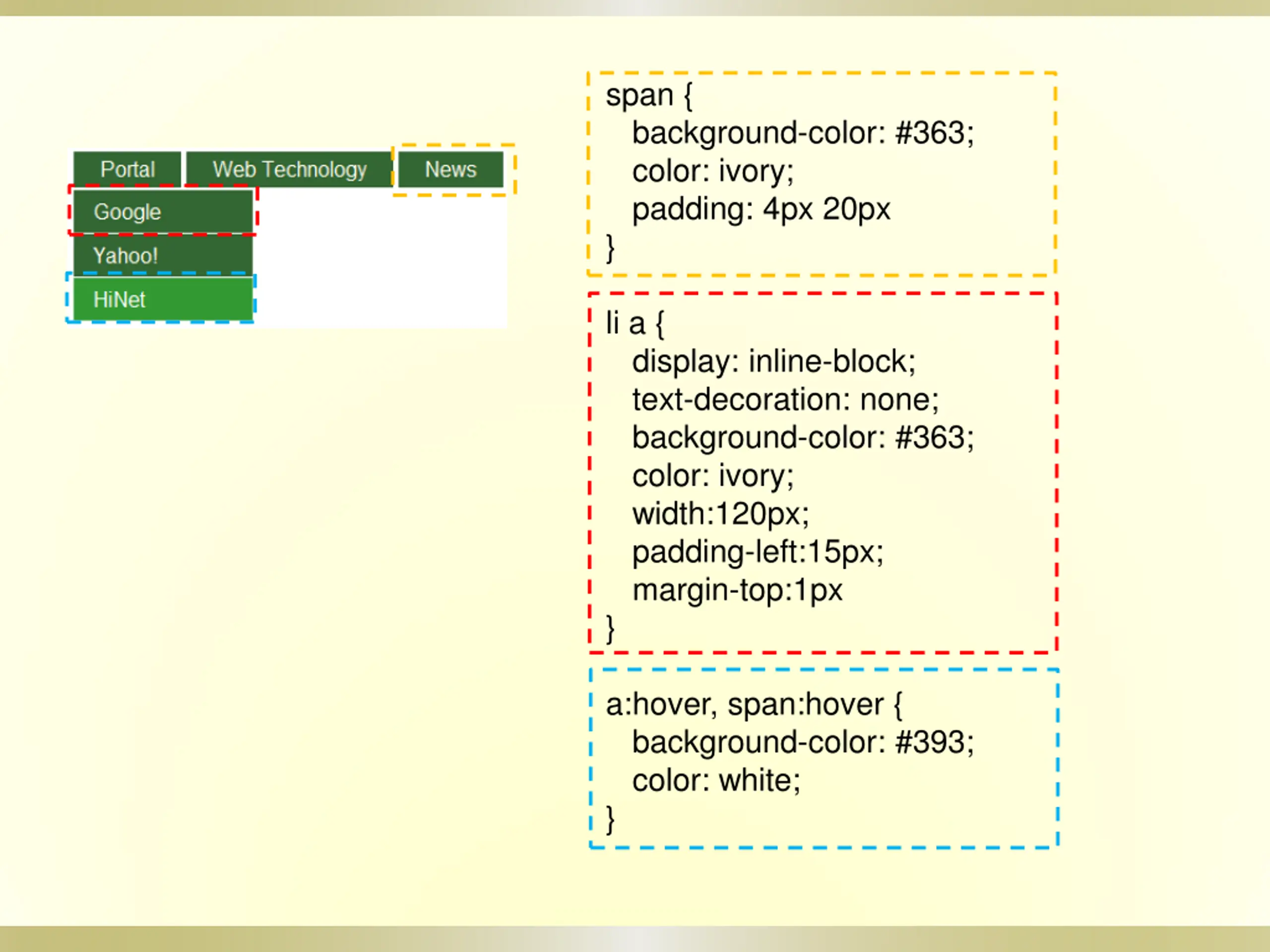Click the 'text-decoration: none;' line

[x=785, y=399]
